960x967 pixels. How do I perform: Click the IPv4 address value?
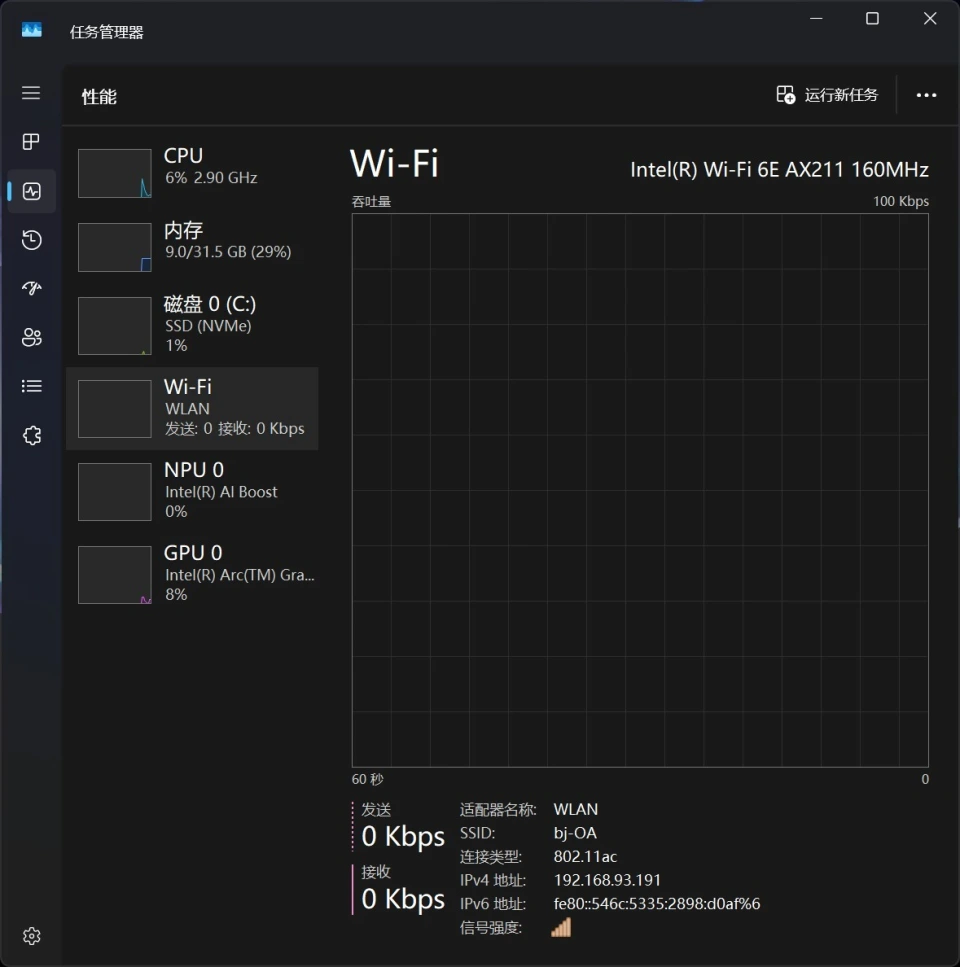tap(607, 880)
